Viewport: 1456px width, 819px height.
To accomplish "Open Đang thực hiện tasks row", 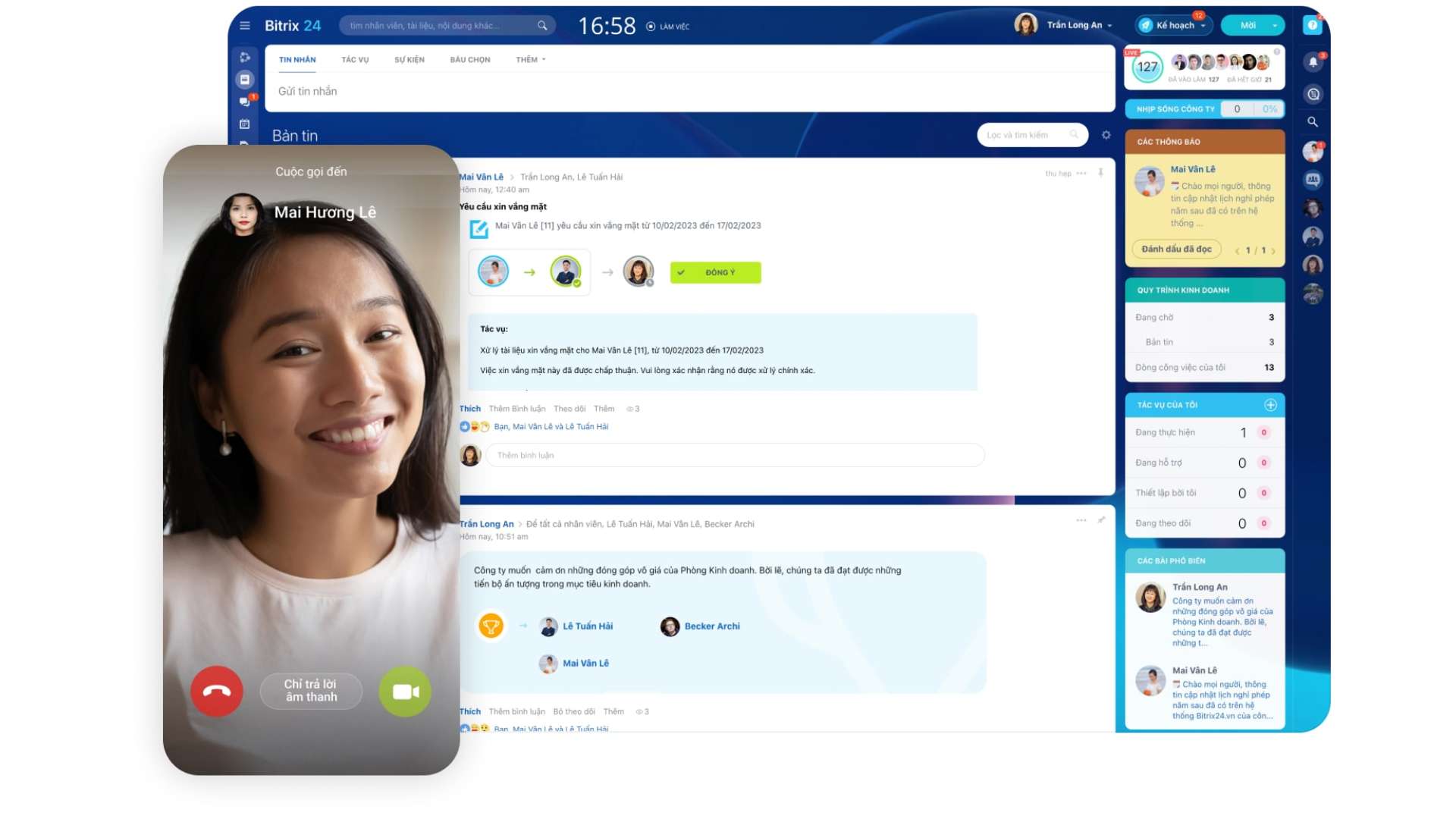I will (1205, 432).
